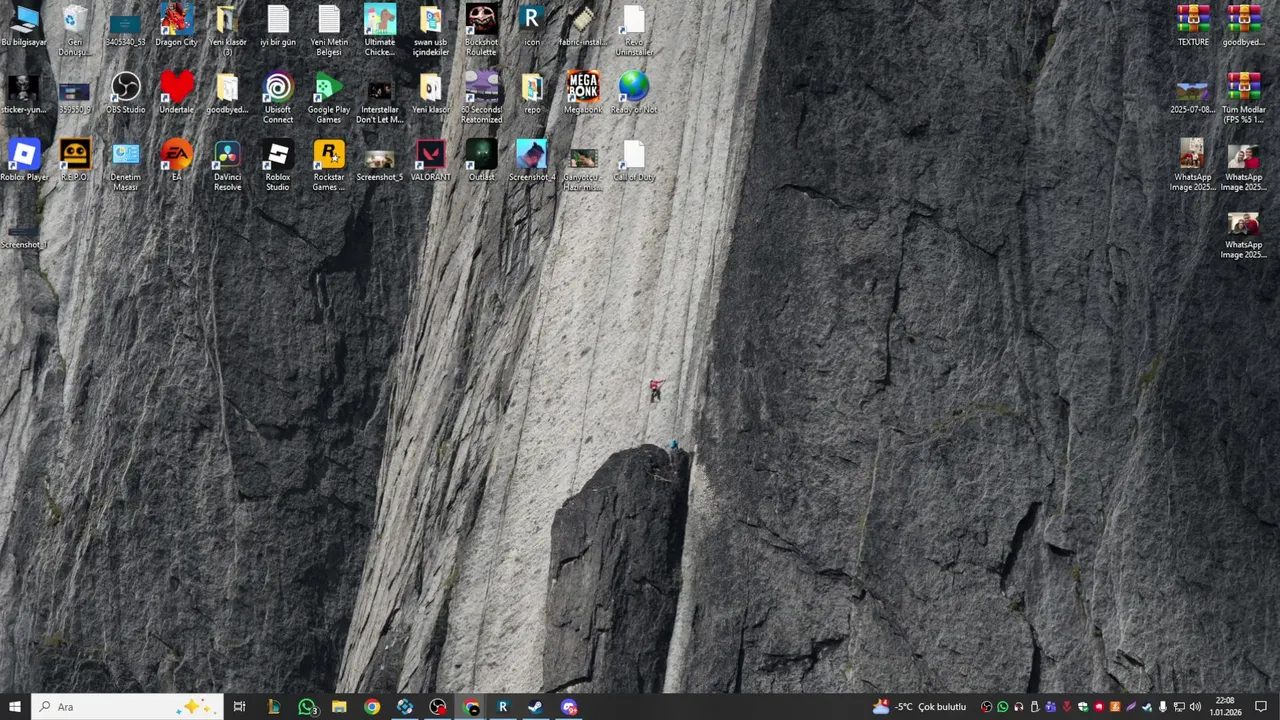Open the Bu bilgisayar desktop icon
Screen dimensions: 1280x720
24,26
